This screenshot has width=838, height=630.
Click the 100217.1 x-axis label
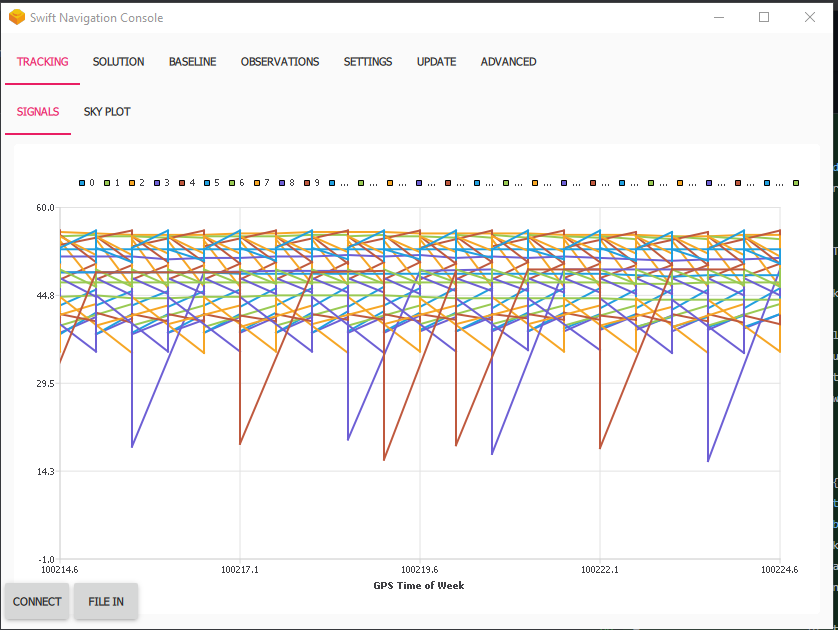click(239, 570)
